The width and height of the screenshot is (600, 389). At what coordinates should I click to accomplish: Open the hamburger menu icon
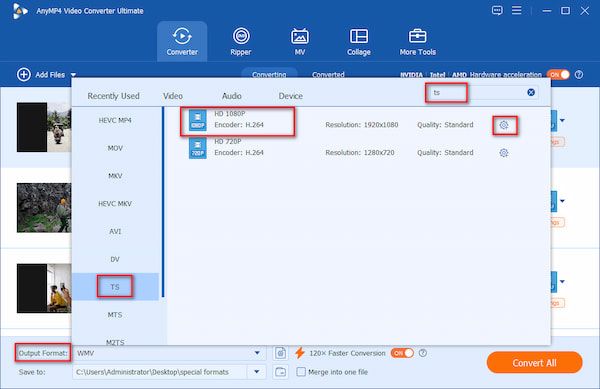coord(517,10)
